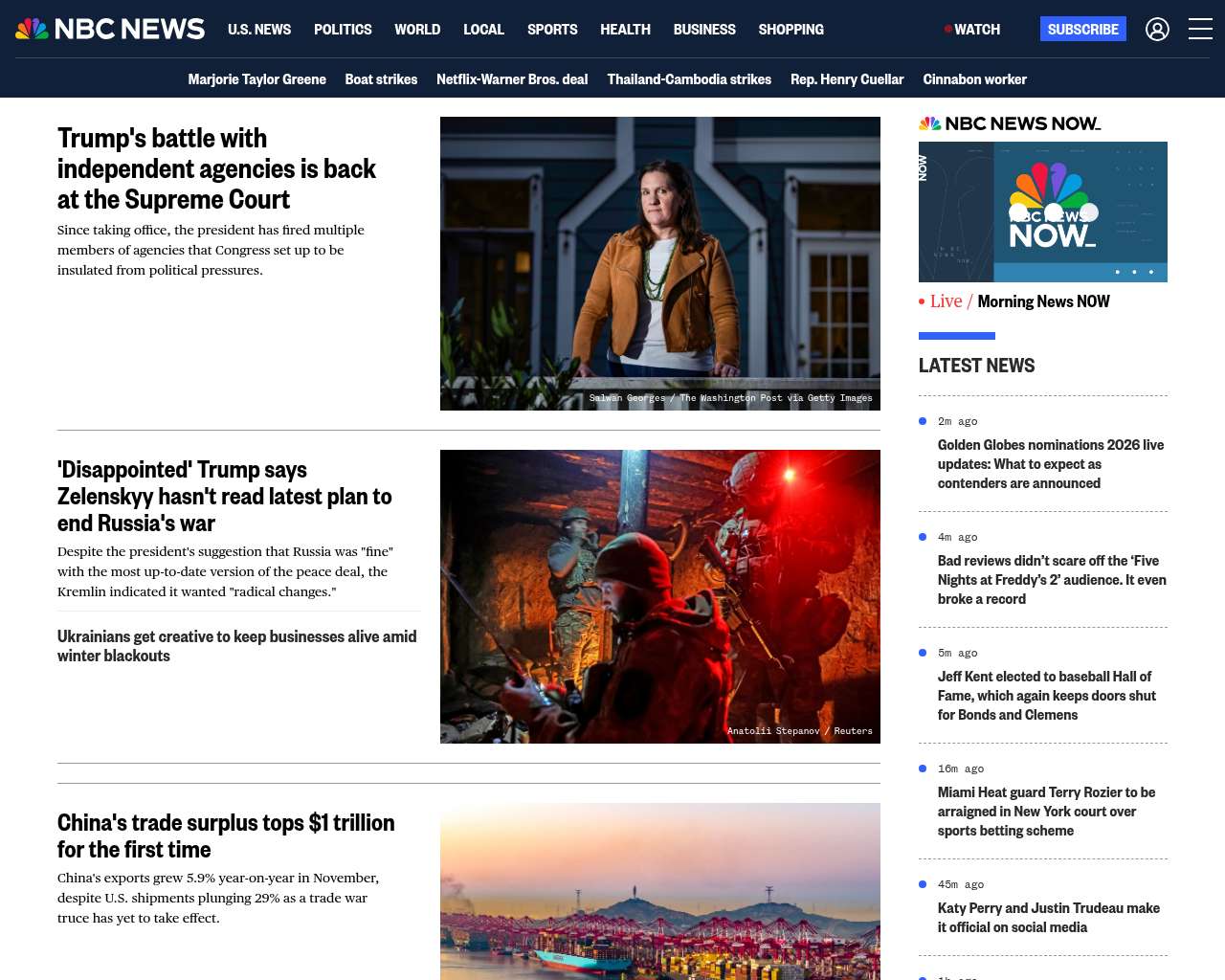
Task: Open Boat strikes trending topic
Action: tap(381, 79)
